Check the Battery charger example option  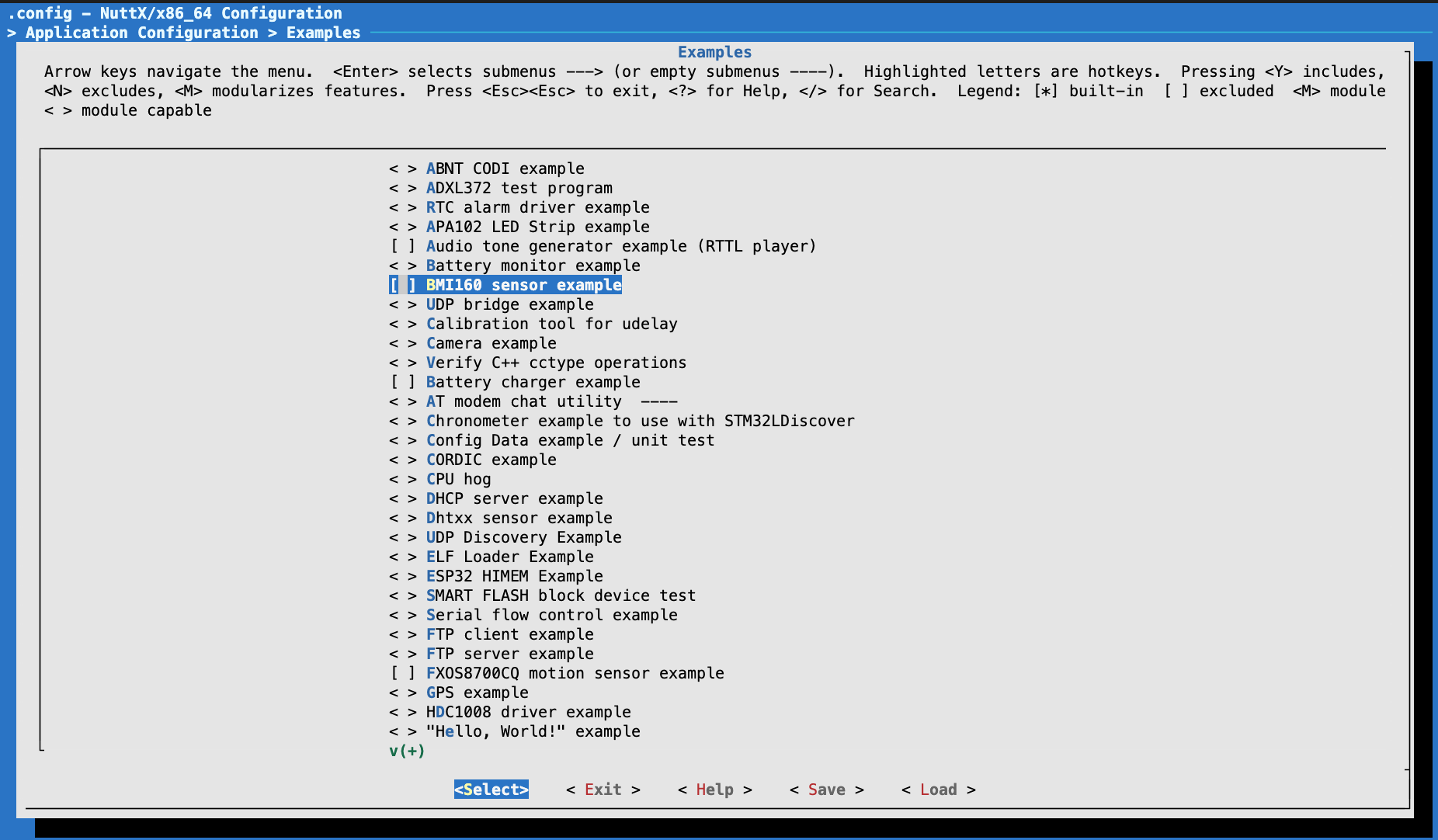pos(402,382)
